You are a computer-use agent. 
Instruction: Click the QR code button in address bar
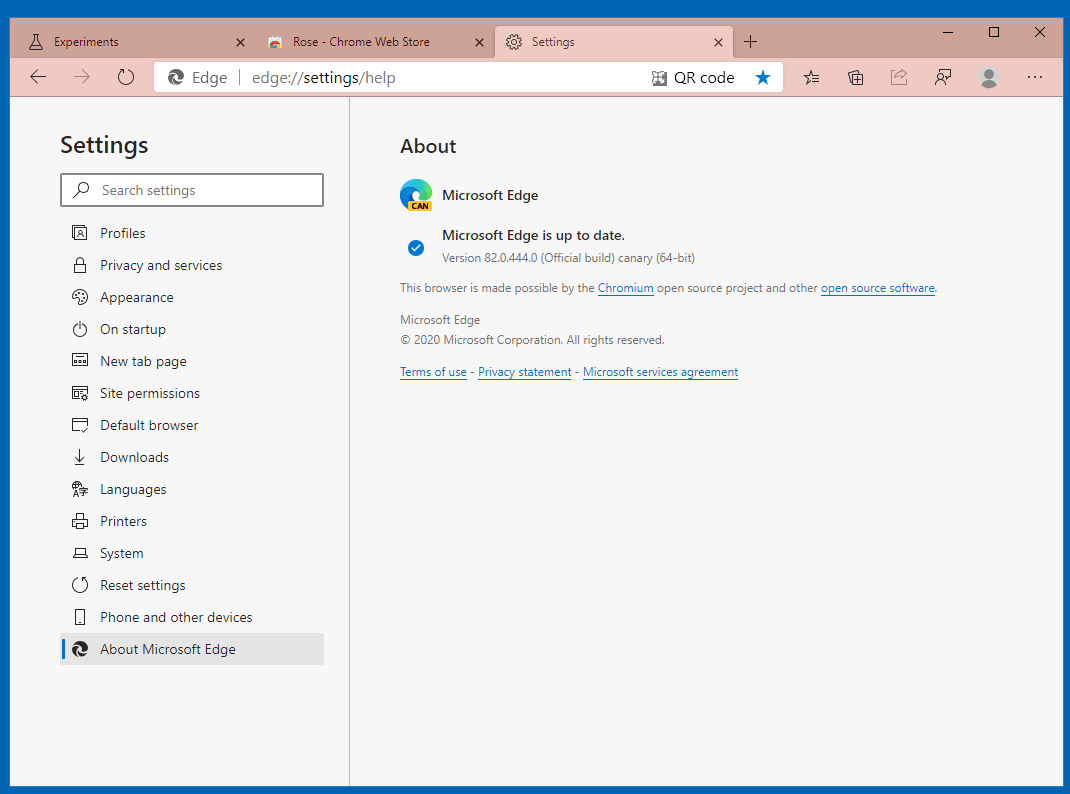click(693, 78)
